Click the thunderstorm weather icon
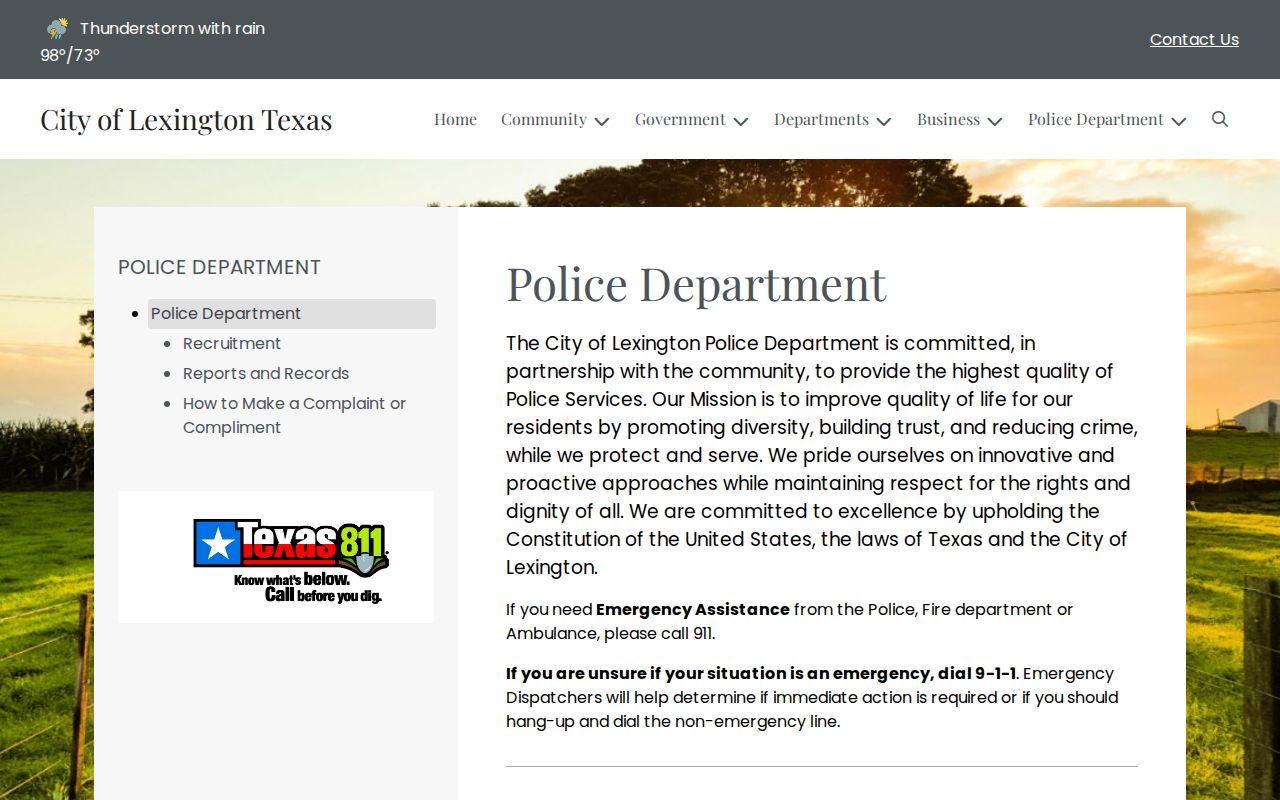 tap(57, 28)
